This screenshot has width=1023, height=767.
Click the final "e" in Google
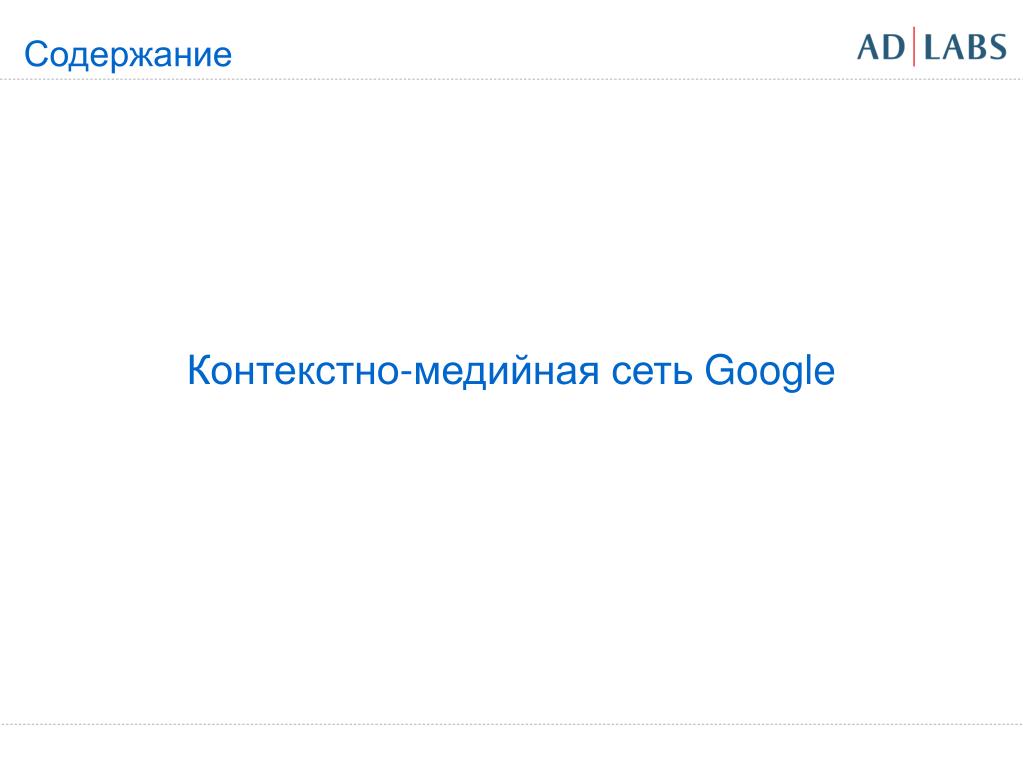825,374
